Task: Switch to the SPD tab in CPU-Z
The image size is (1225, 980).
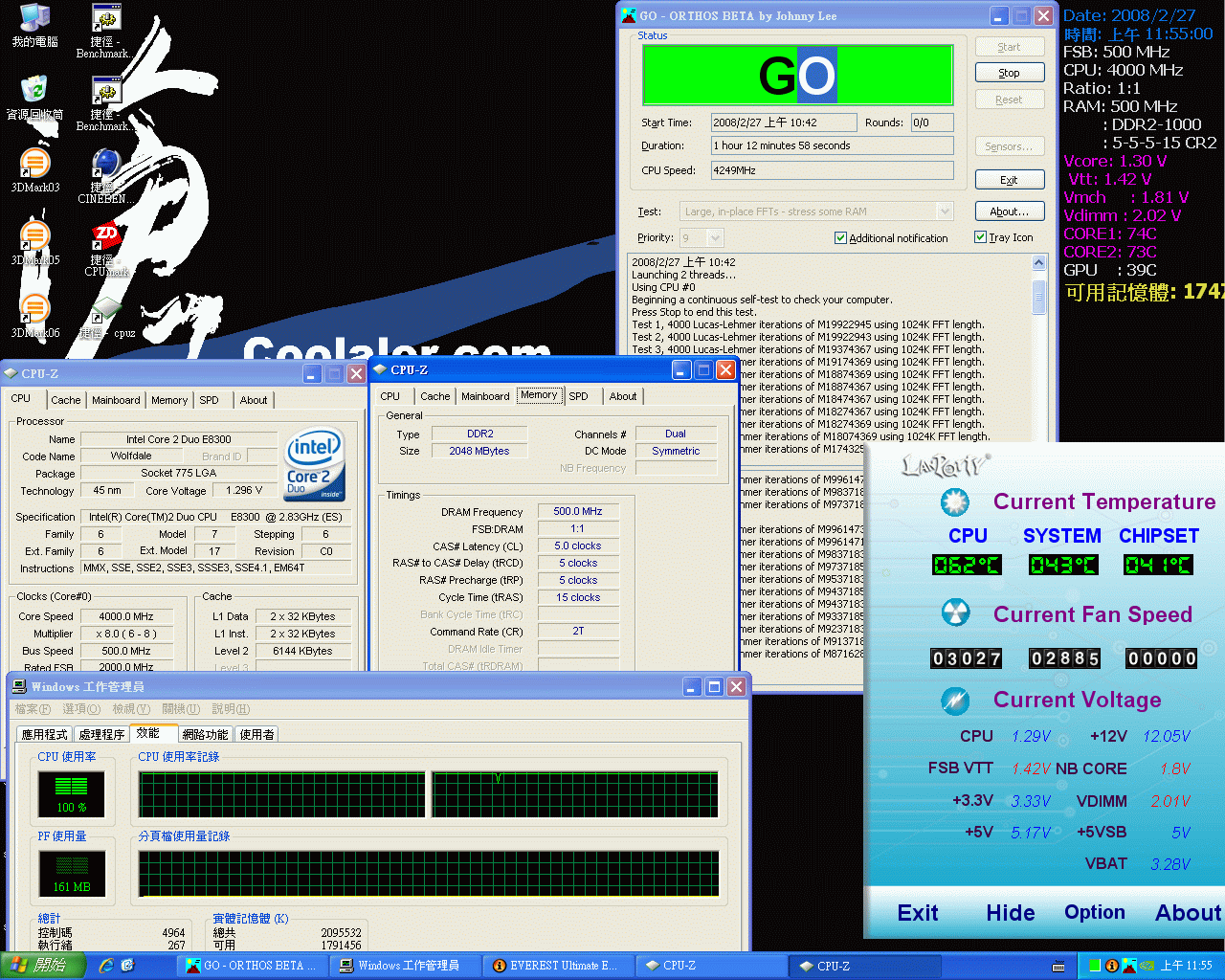Action: click(578, 395)
